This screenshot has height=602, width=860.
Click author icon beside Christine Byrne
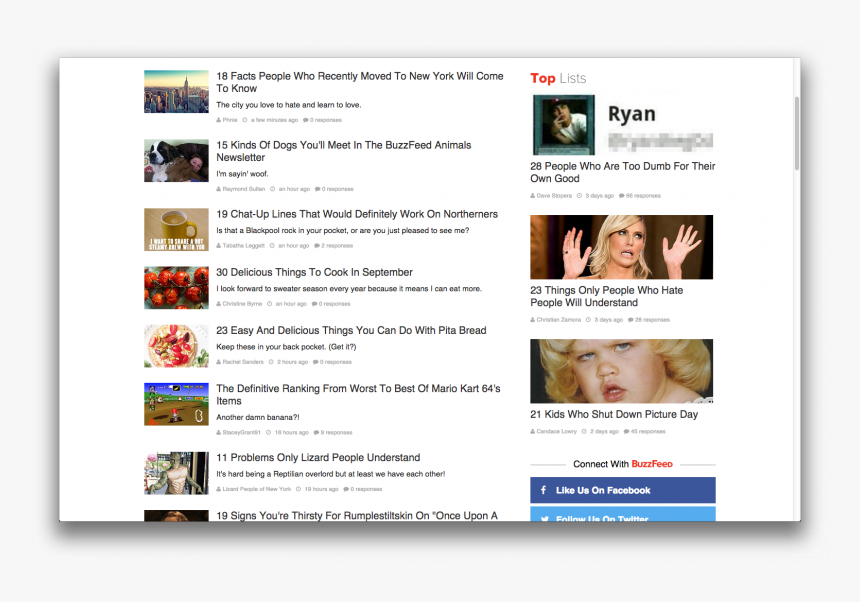pos(218,304)
